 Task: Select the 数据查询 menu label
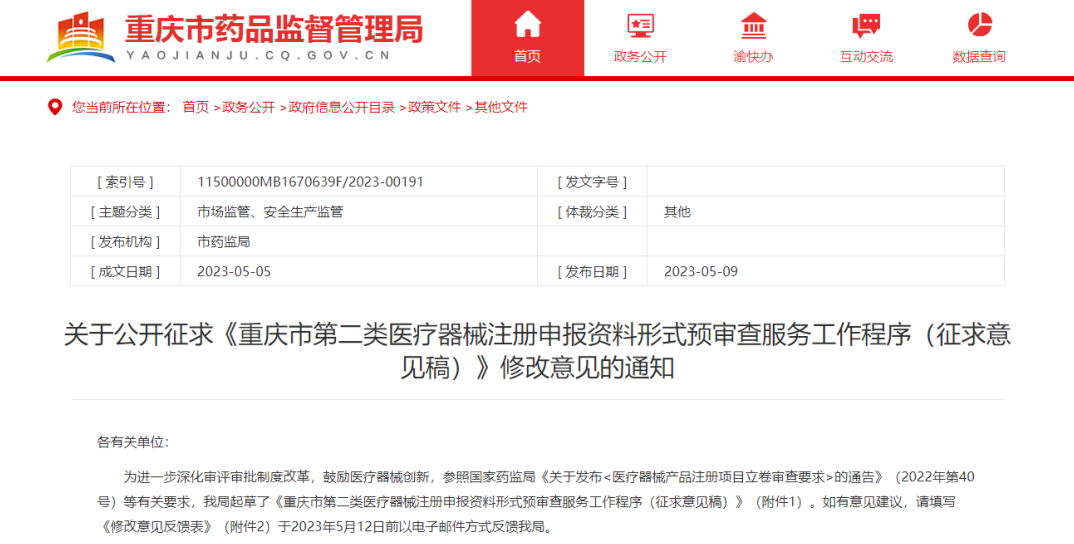click(x=979, y=57)
